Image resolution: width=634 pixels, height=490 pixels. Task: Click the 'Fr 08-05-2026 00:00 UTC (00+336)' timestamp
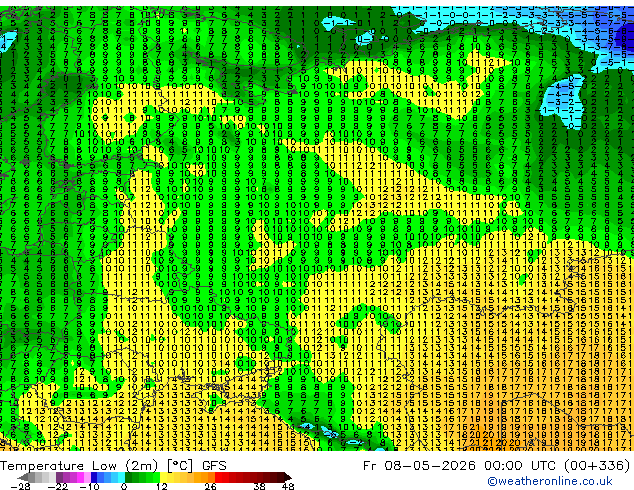(x=497, y=465)
